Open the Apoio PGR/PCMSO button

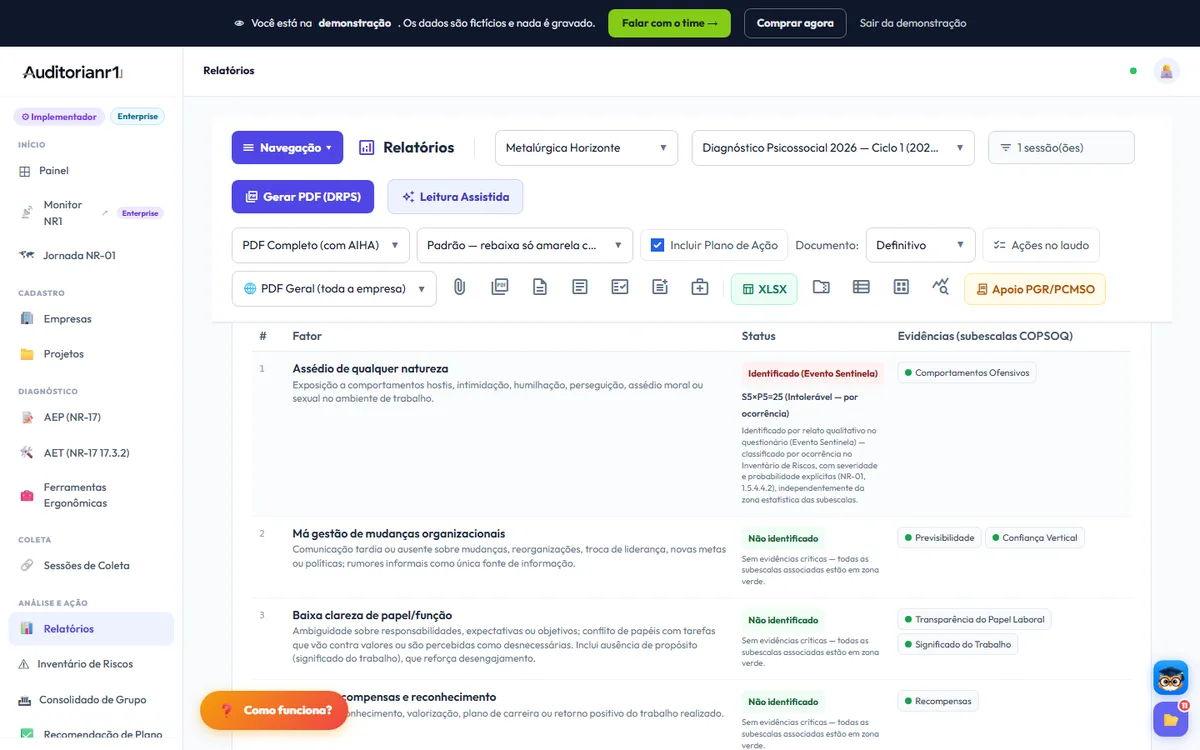[x=1035, y=289]
